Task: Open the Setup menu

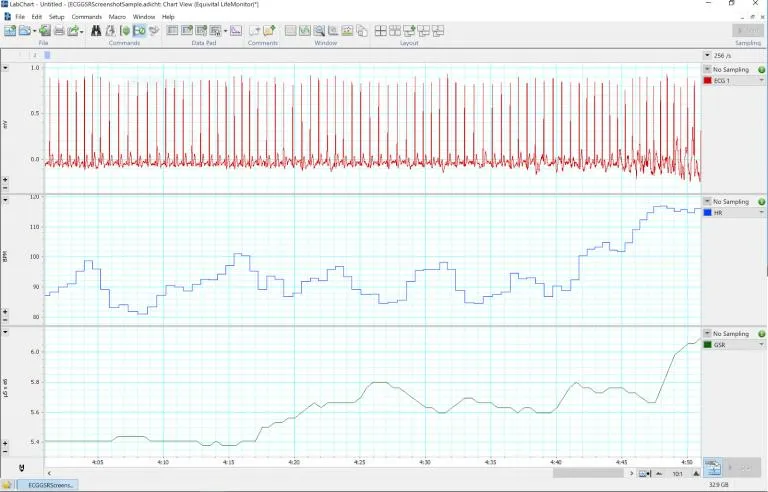Action: click(56, 17)
